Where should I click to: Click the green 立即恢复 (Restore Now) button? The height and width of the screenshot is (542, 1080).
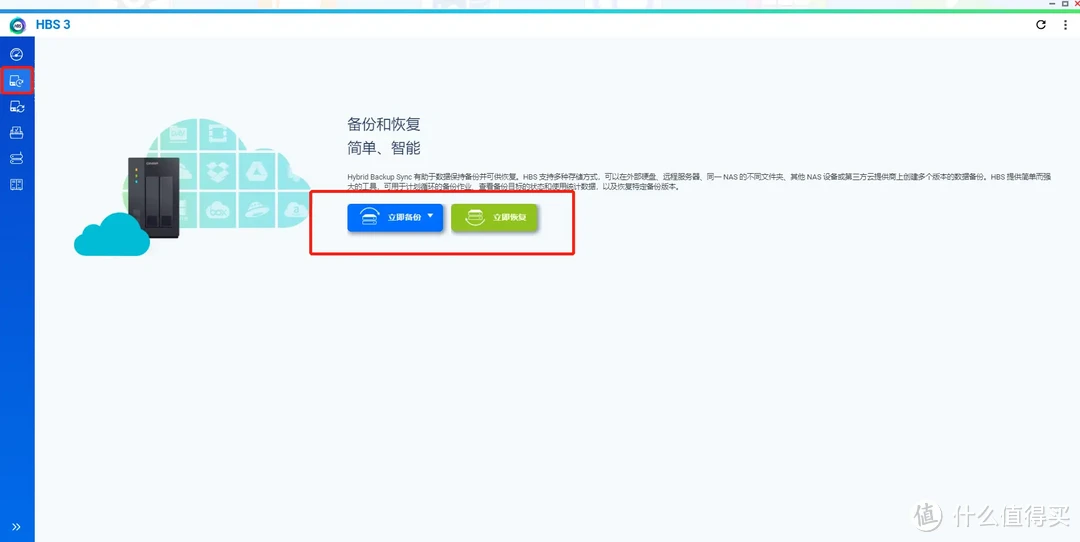tap(494, 218)
